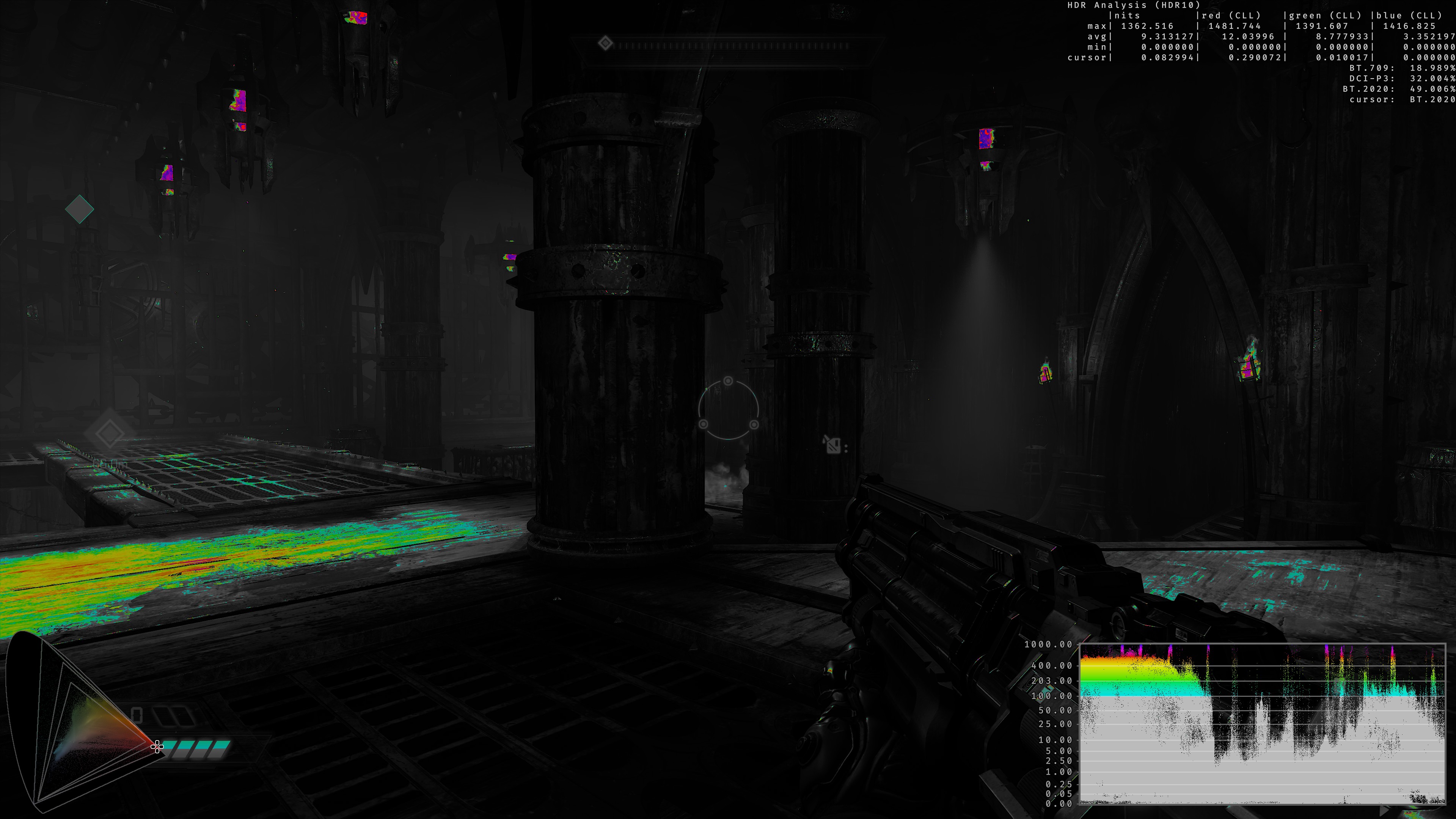Click the bottom-right dot of the crosshair

(x=754, y=424)
